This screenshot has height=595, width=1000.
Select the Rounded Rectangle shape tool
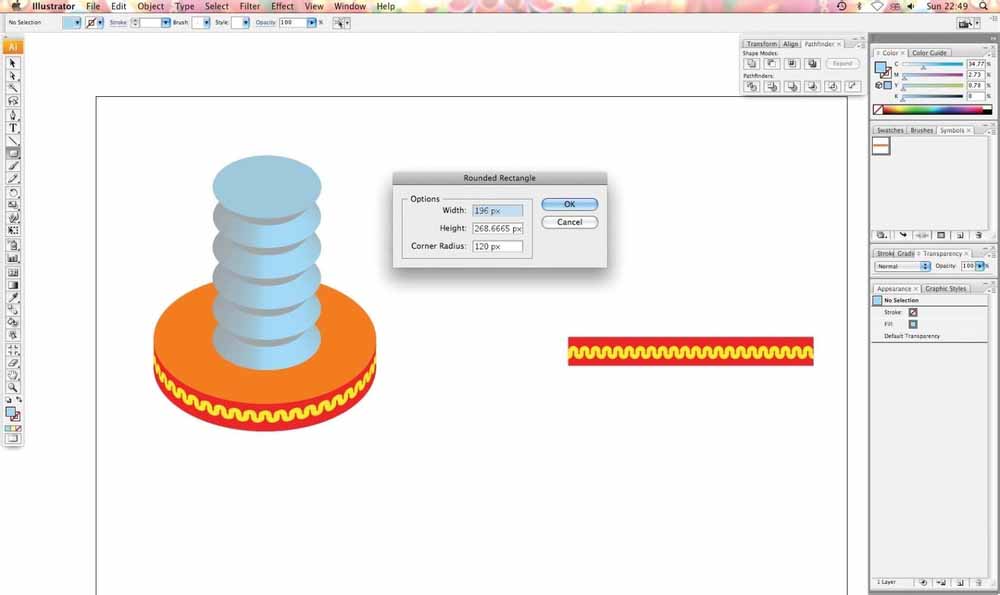click(12, 153)
